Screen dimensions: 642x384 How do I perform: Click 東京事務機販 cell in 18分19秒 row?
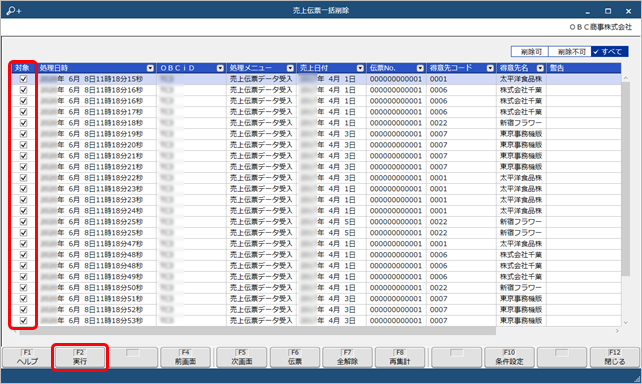pyautogui.click(x=521, y=134)
